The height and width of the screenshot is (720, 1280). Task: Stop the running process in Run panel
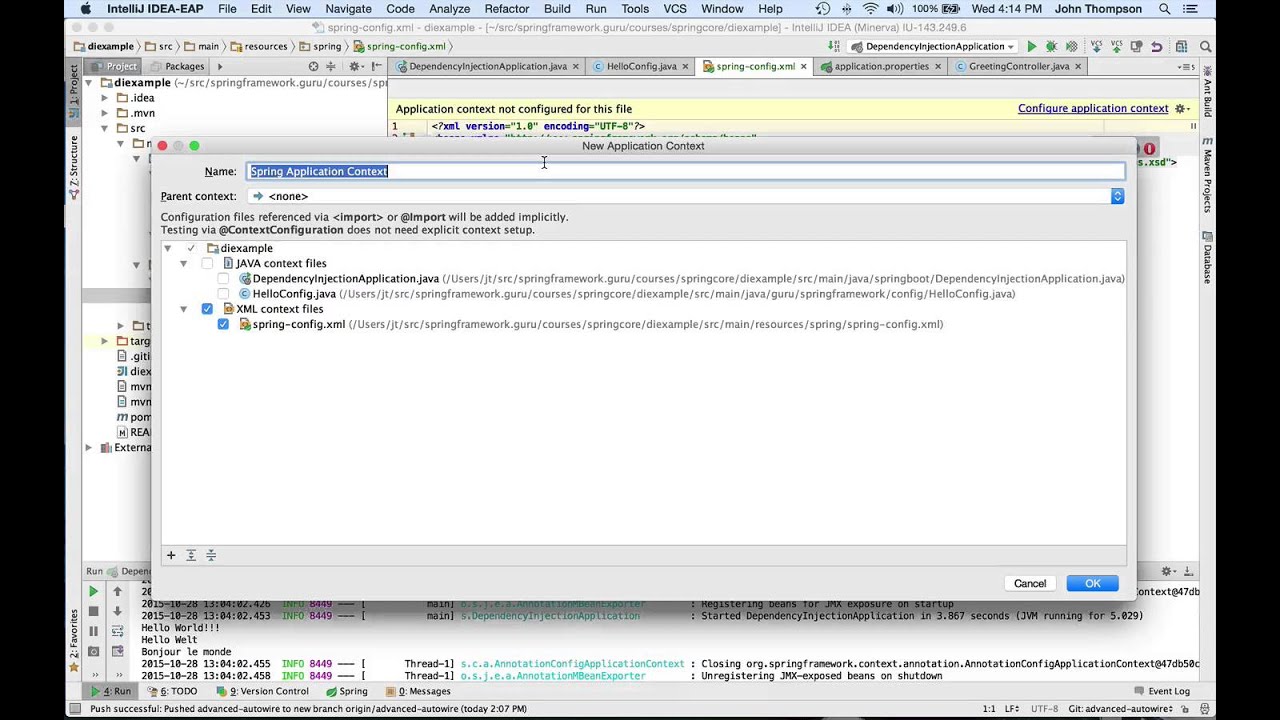click(94, 611)
